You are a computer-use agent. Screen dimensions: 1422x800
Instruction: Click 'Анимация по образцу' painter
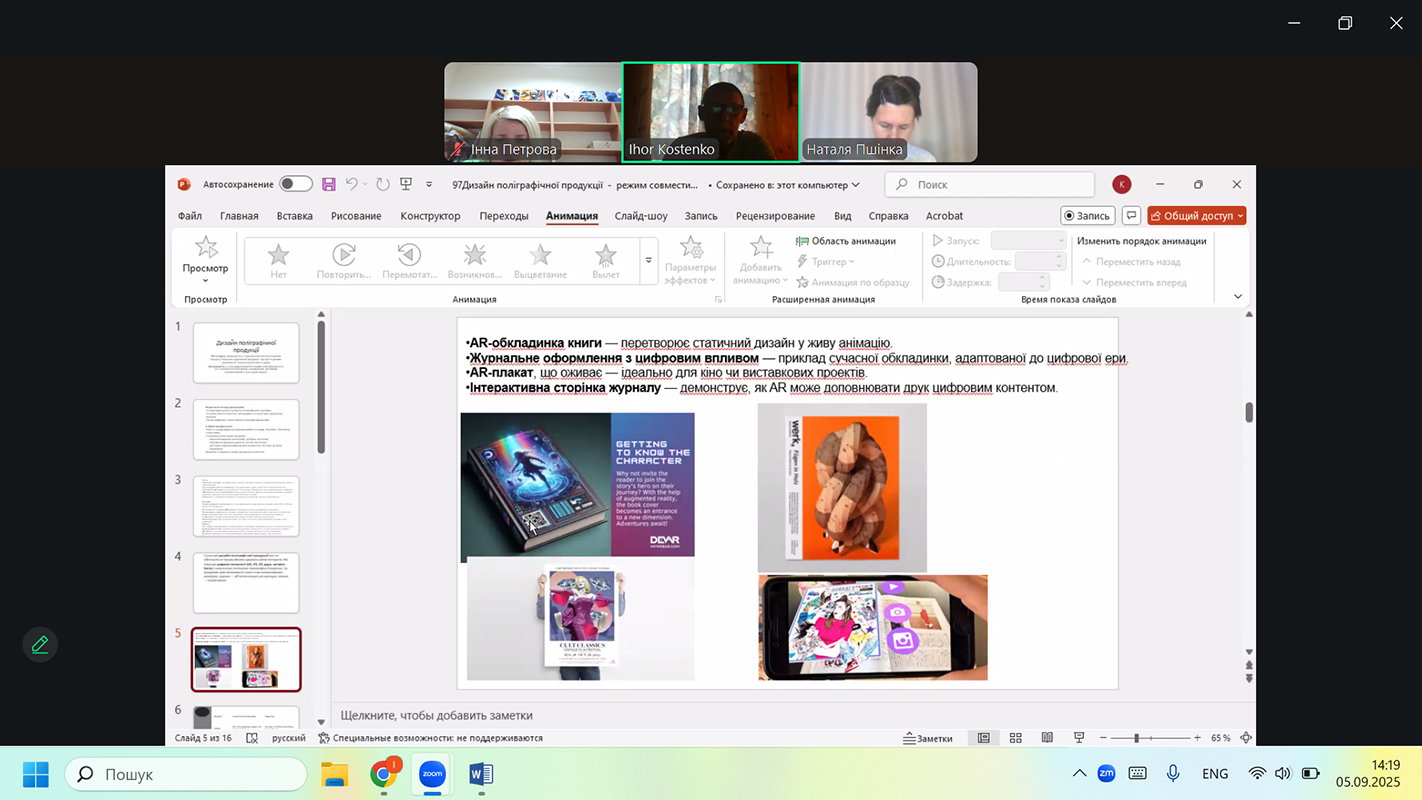(x=853, y=283)
